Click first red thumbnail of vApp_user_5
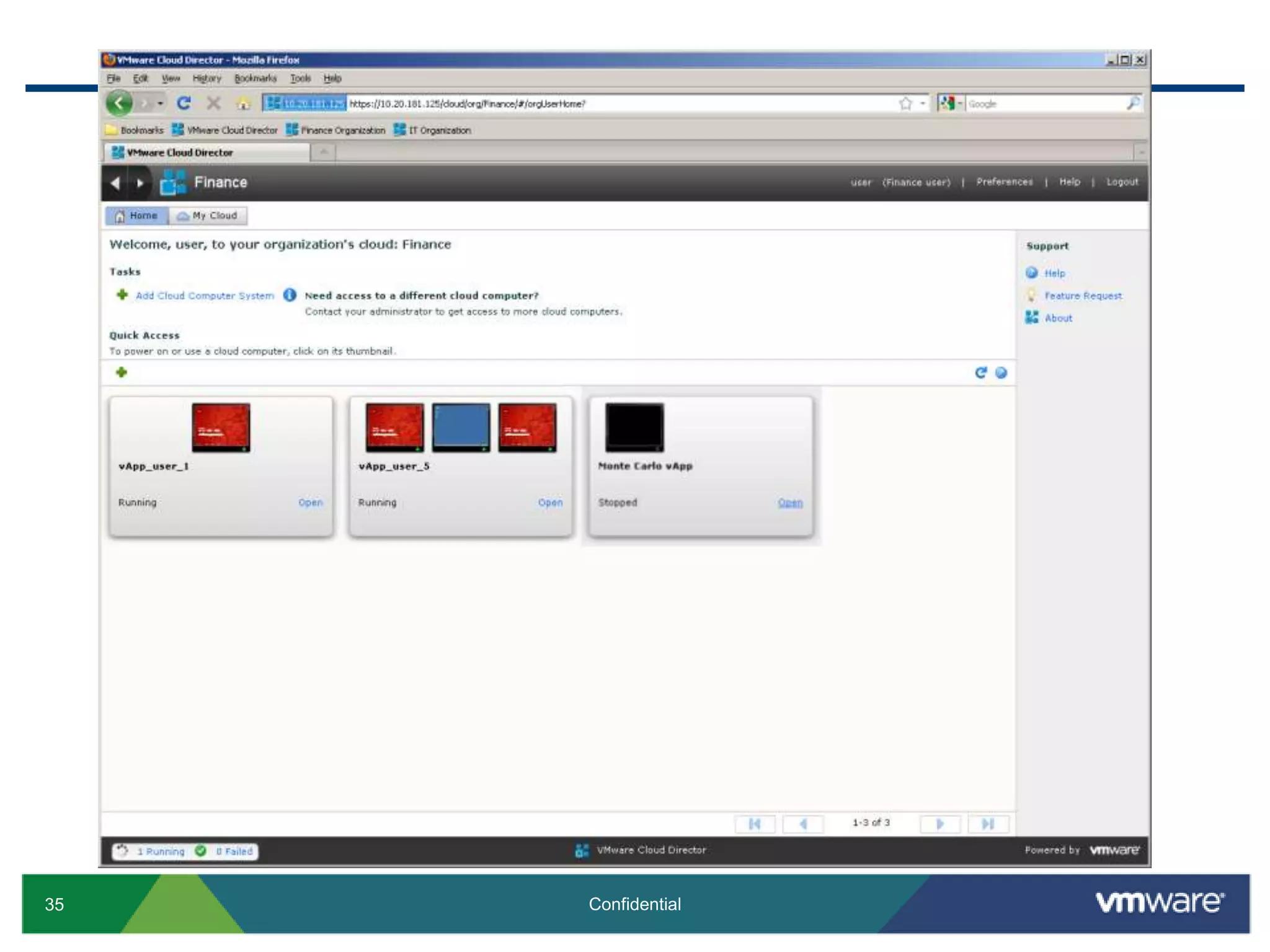 pos(394,428)
